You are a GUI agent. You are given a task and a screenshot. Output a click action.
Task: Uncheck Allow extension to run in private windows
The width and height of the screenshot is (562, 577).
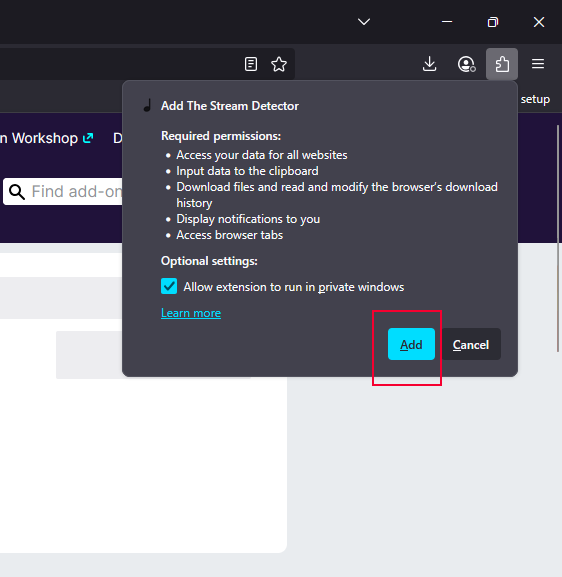169,286
